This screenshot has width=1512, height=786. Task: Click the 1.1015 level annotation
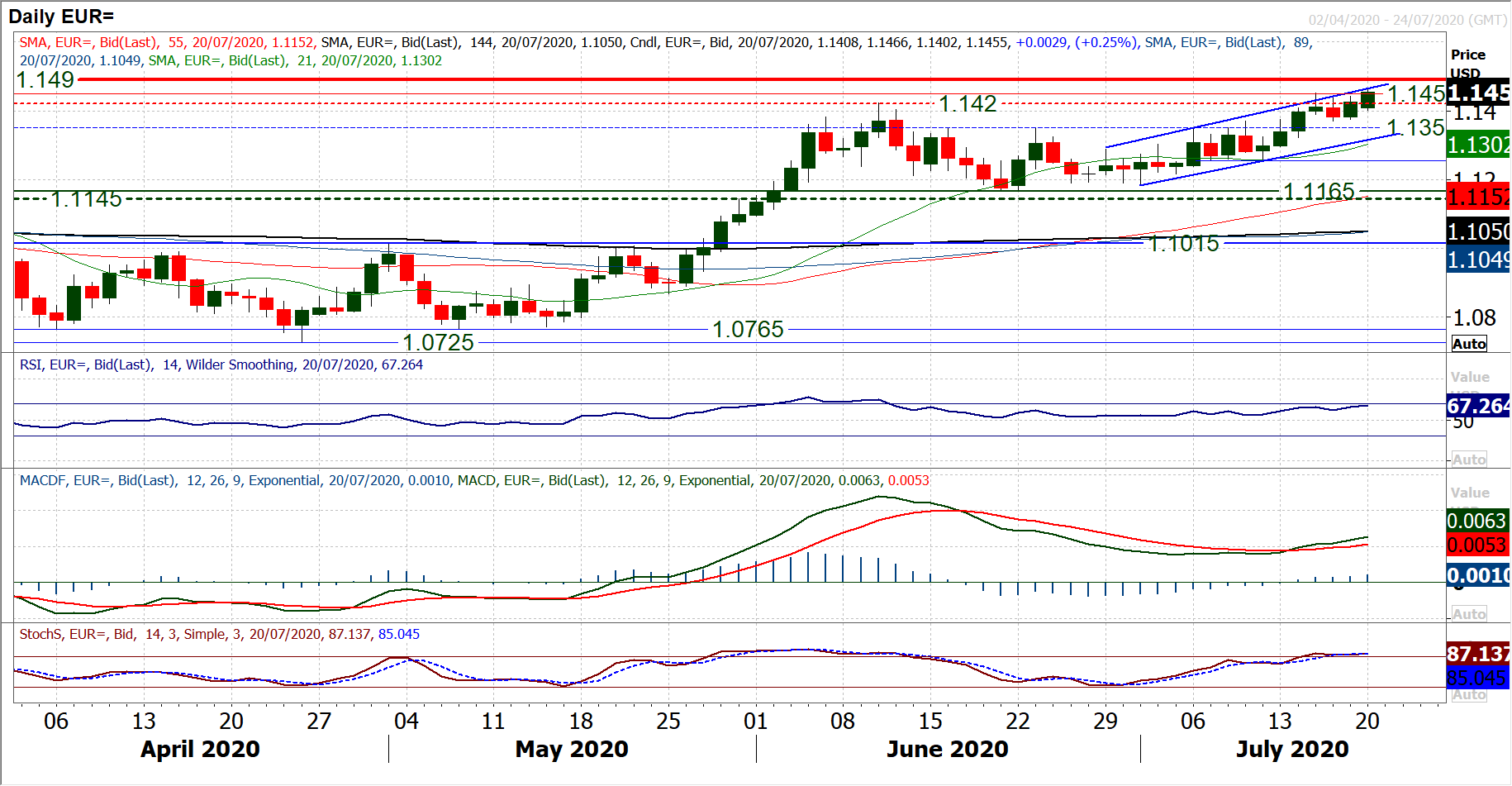click(1183, 244)
